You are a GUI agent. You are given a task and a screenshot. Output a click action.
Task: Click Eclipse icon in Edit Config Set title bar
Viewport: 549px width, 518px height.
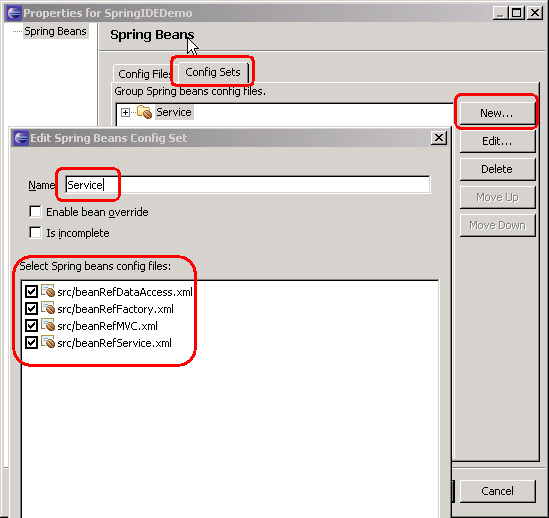tap(21, 138)
